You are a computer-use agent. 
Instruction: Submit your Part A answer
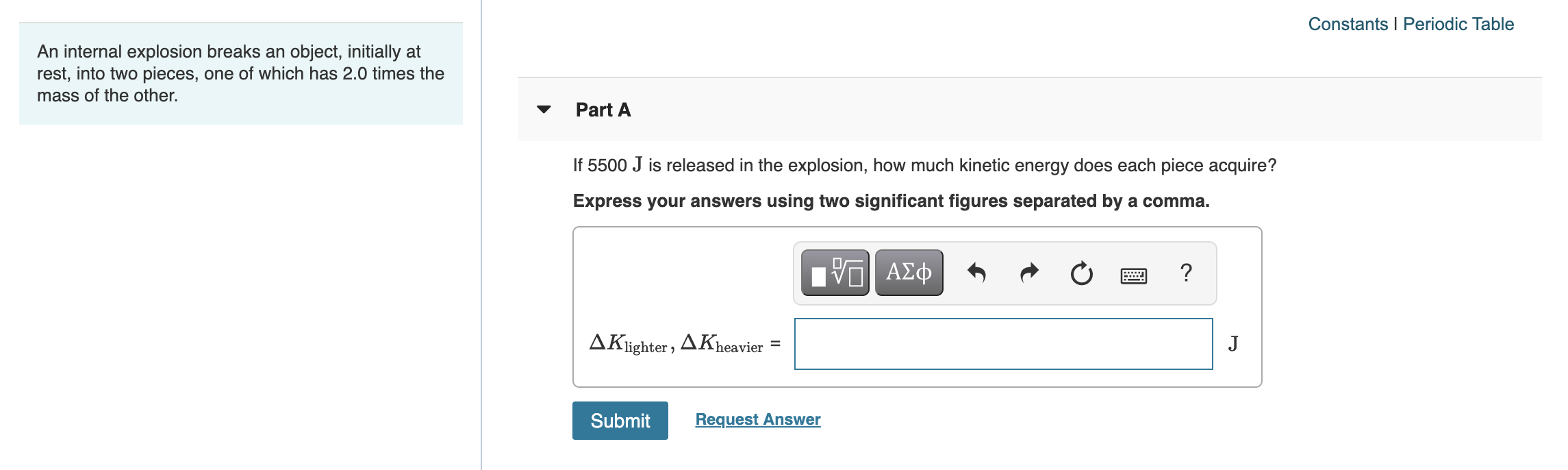tap(619, 421)
